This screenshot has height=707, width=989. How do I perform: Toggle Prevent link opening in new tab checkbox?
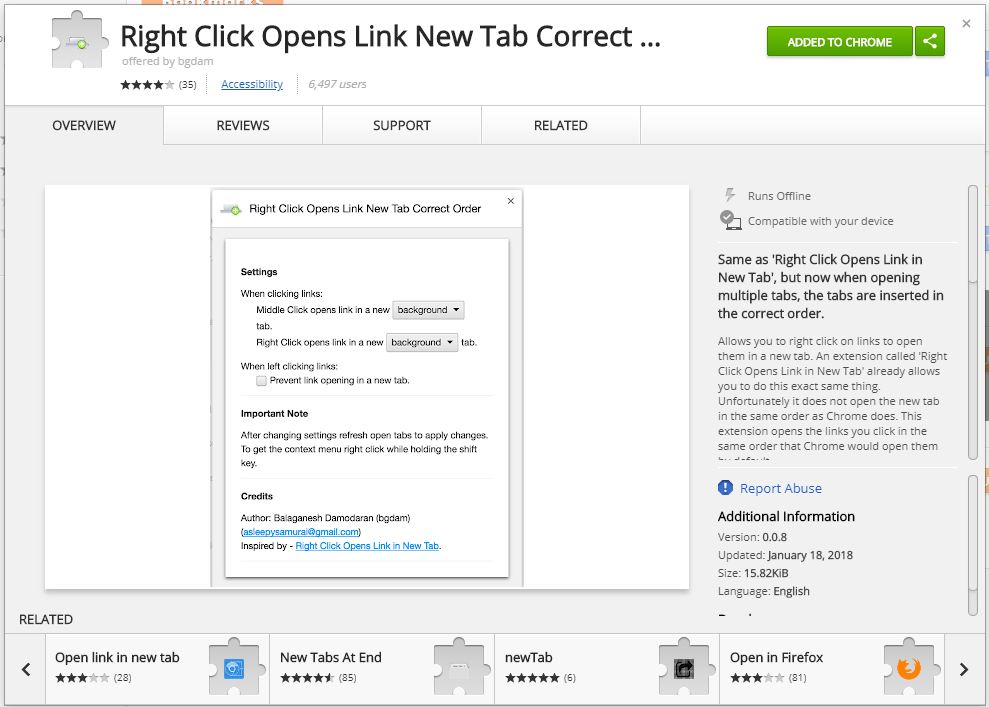261,380
